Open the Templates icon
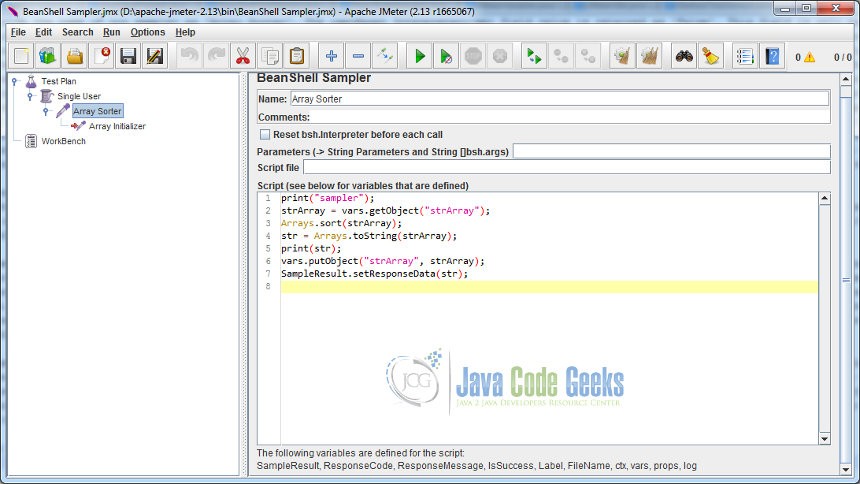The image size is (860, 484). (x=48, y=56)
